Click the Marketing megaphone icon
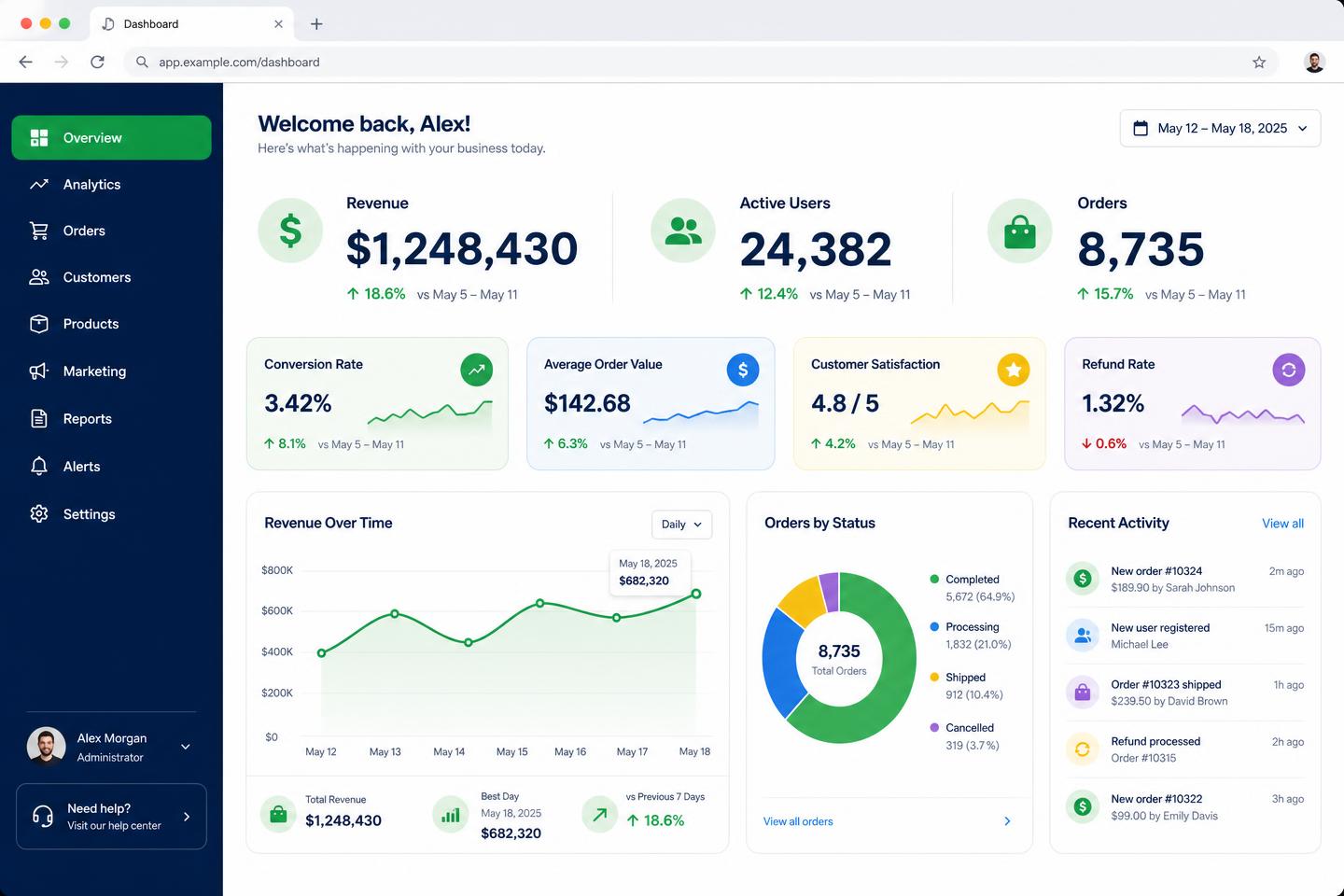The image size is (1344, 896). (39, 371)
